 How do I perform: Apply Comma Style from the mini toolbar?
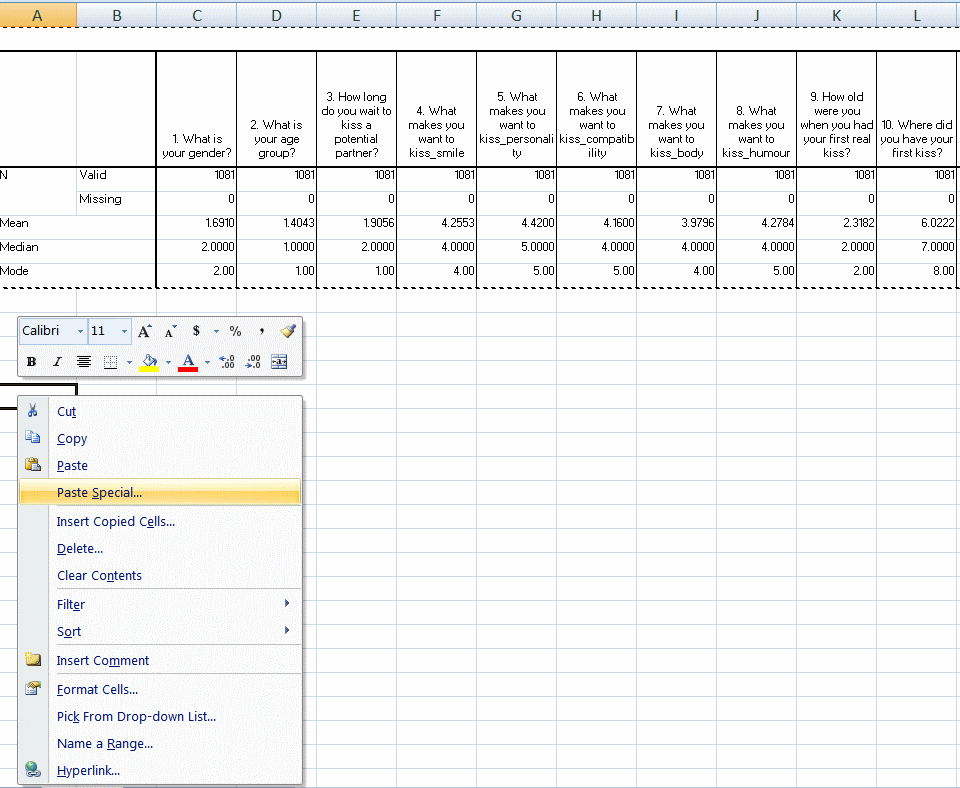tap(261, 331)
